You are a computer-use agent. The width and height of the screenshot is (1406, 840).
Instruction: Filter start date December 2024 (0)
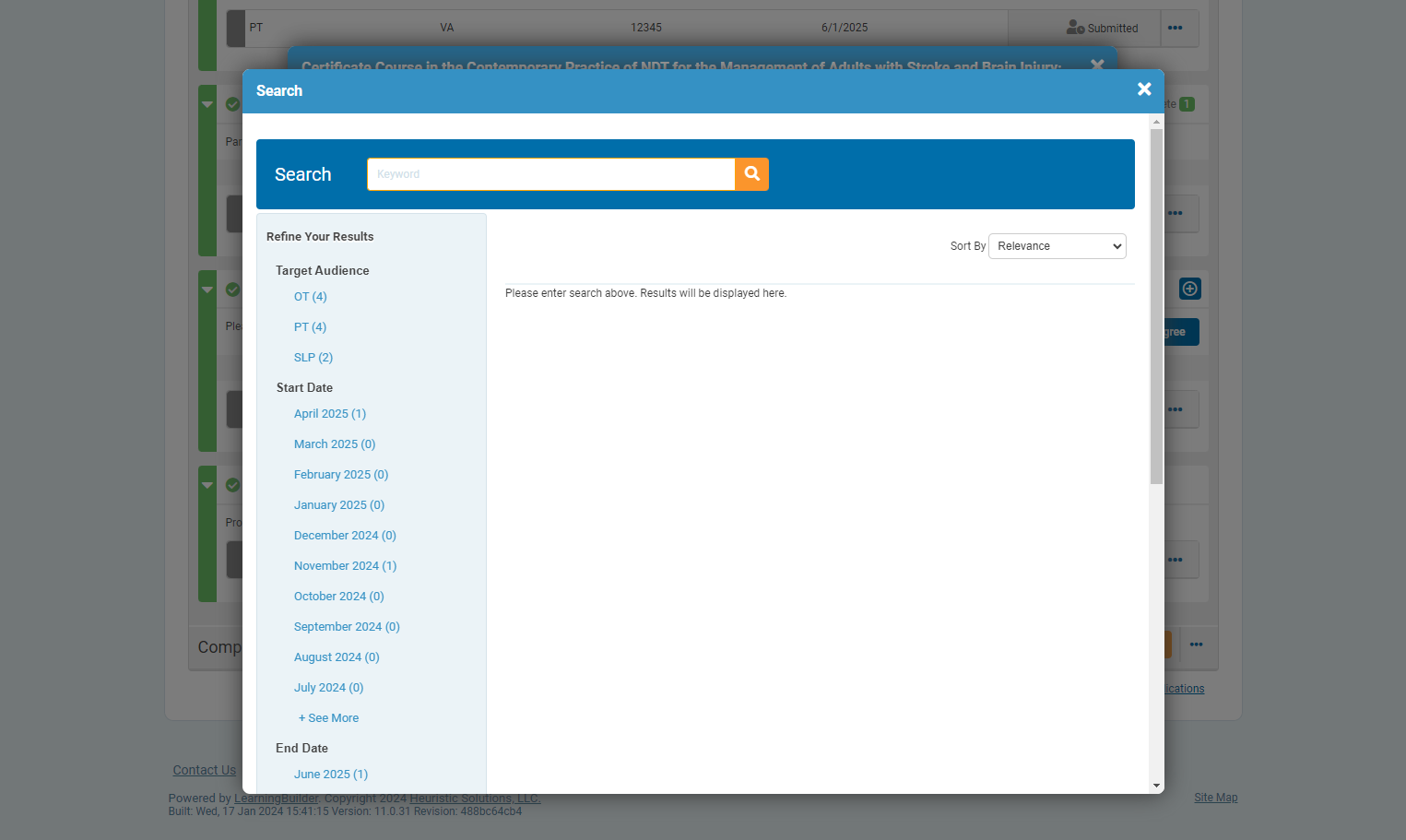pos(345,536)
